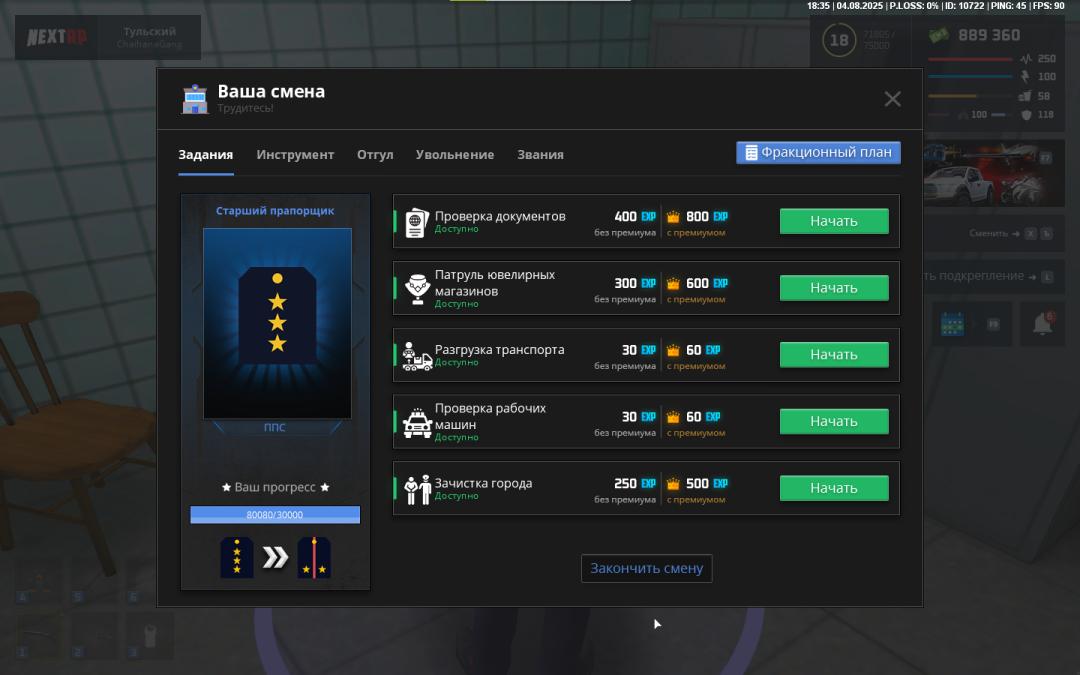Click the officers icon of Зачистка города

(417, 490)
